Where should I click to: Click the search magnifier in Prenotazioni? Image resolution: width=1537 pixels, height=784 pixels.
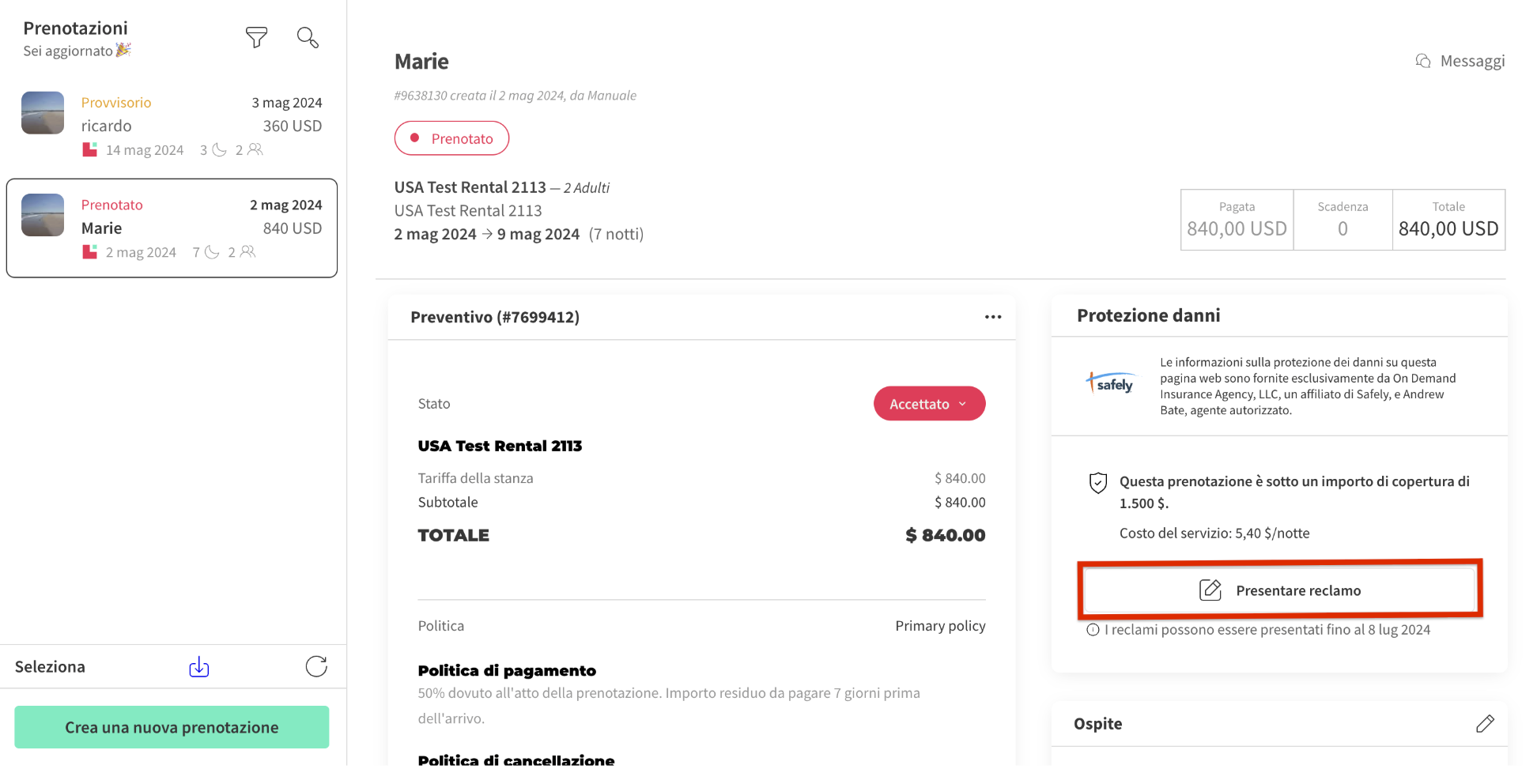308,37
